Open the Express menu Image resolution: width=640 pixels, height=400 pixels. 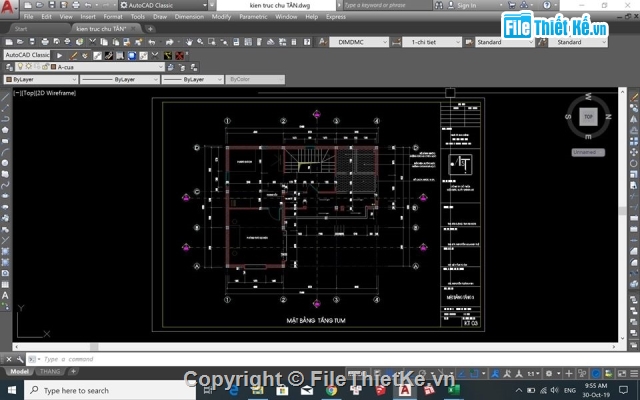coord(336,17)
